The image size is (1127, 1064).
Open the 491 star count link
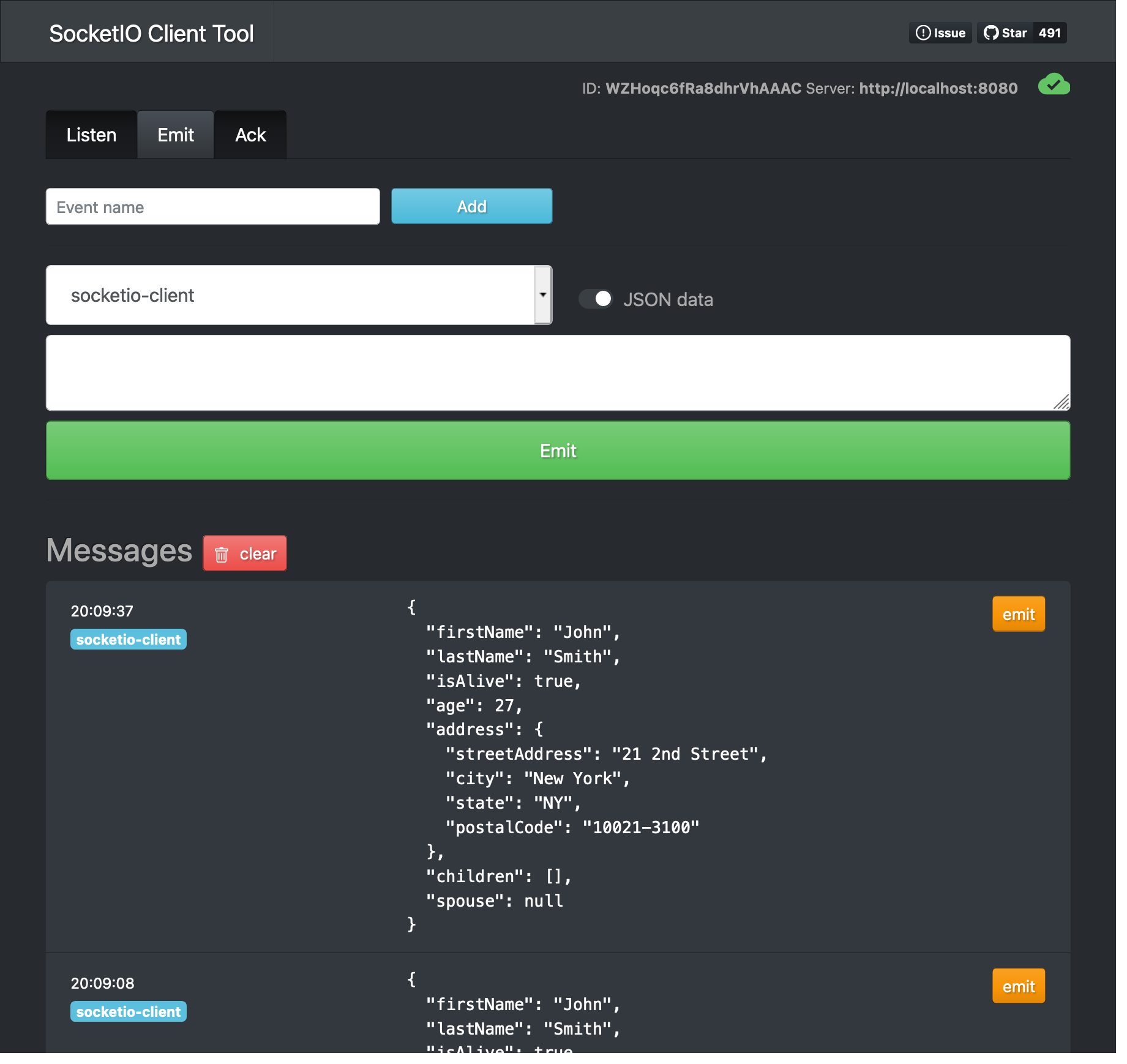[1049, 33]
